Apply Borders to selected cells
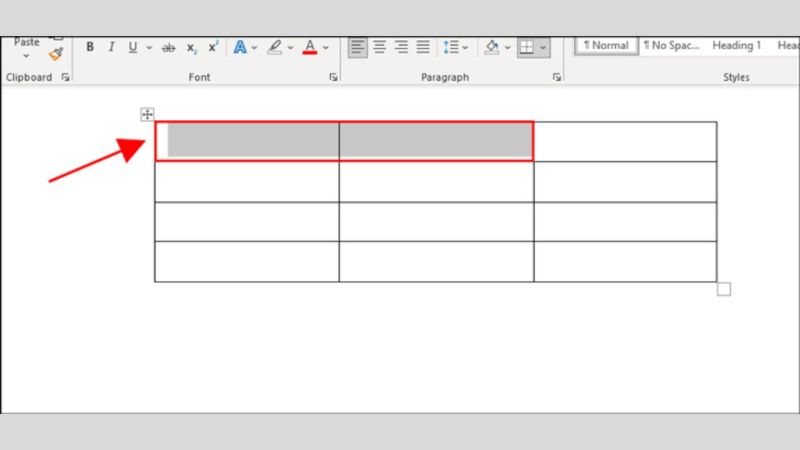This screenshot has height=450, width=800. (527, 47)
